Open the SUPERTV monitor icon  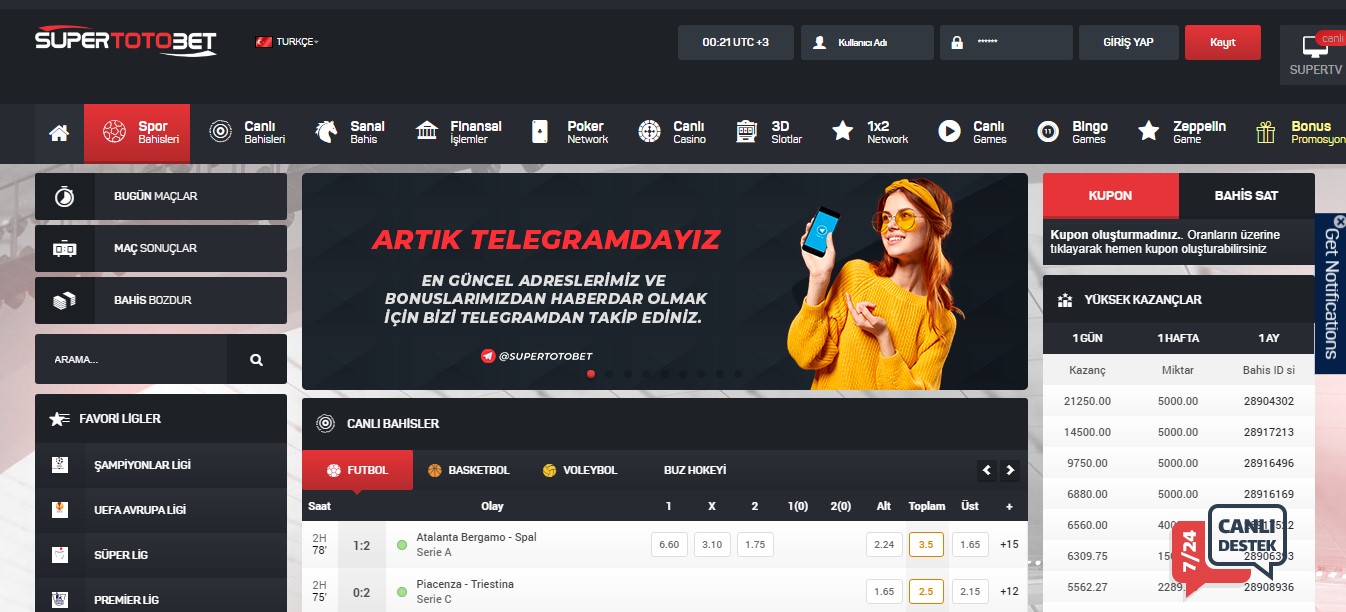(x=1315, y=46)
